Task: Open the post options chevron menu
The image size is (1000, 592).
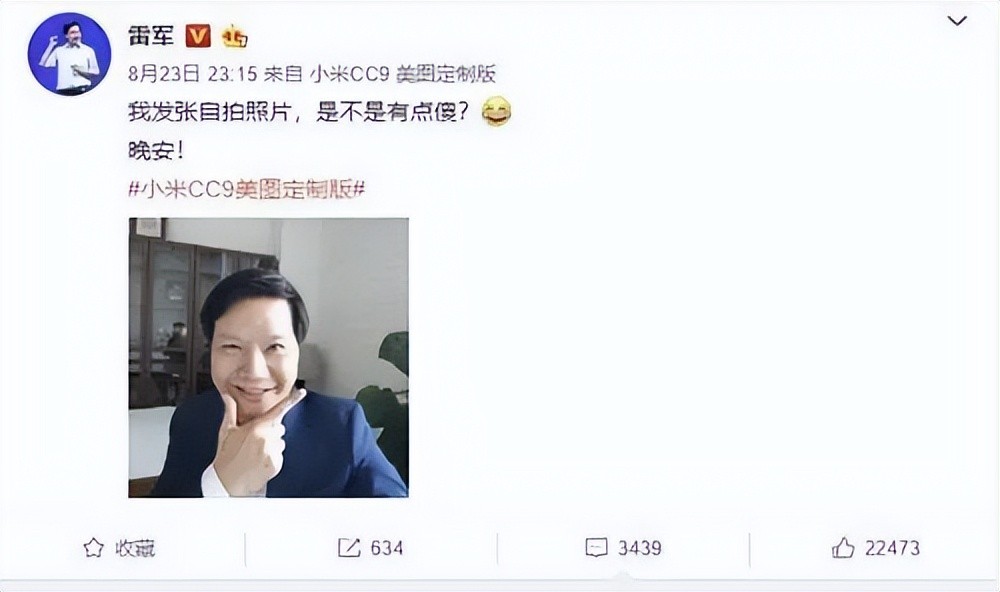Action: pos(957,21)
